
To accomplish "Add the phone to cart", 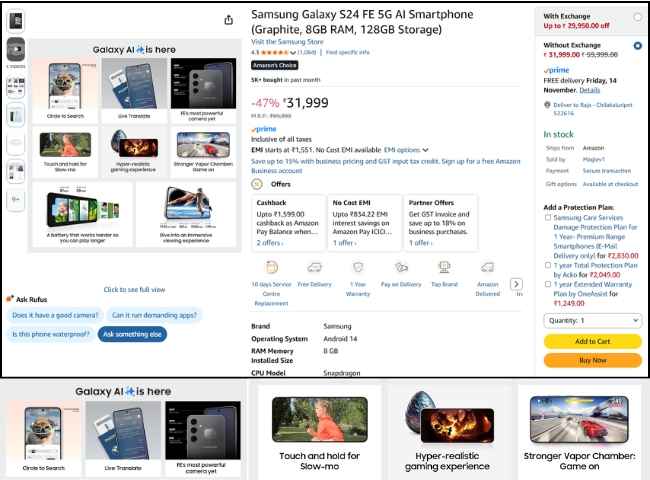I will 592,341.
